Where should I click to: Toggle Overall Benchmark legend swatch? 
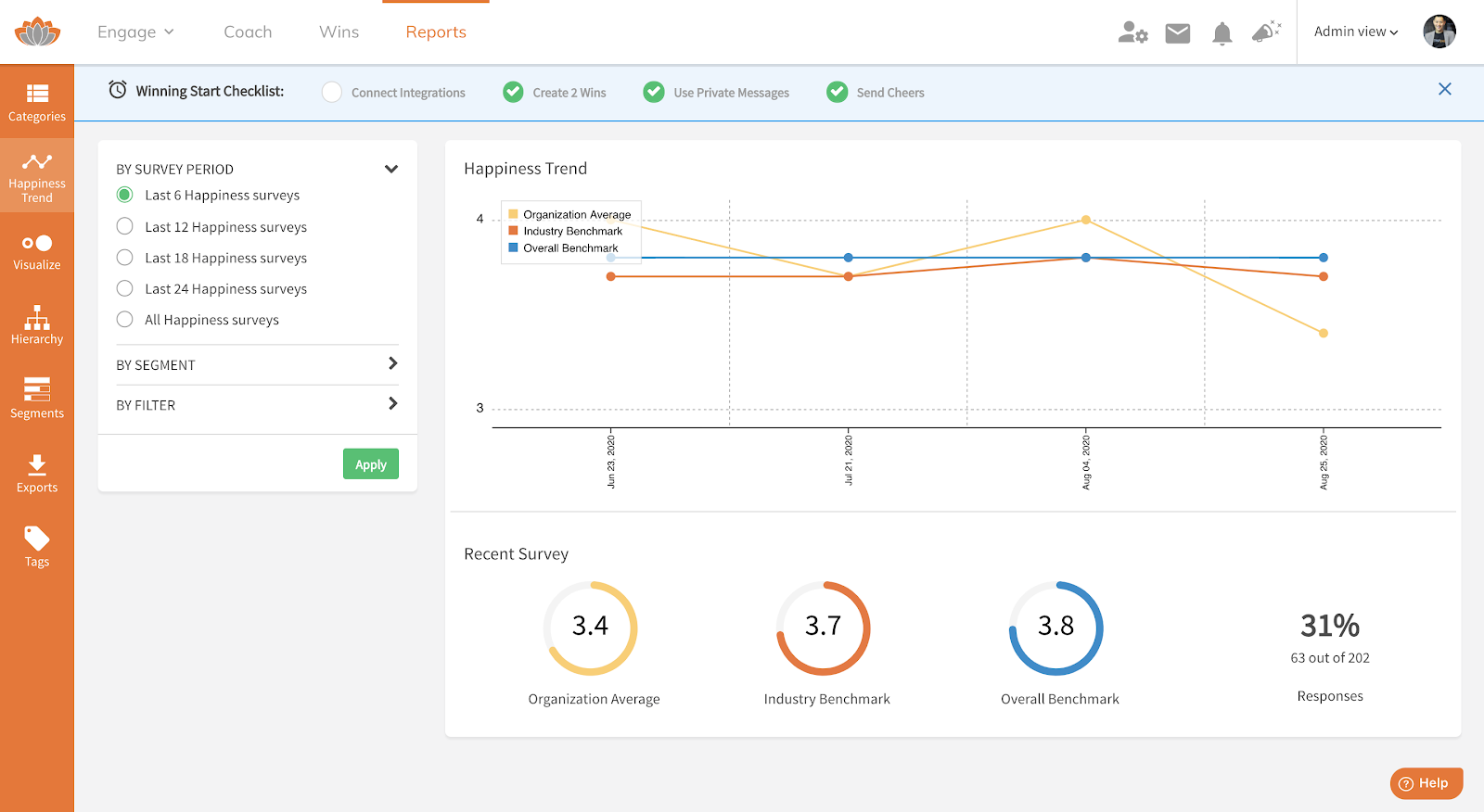coord(513,247)
